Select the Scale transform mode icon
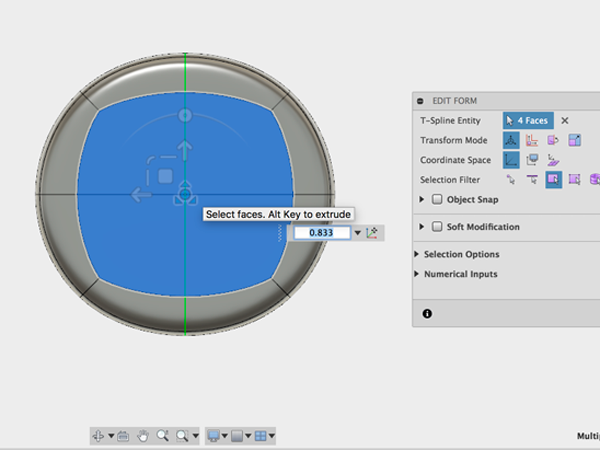The image size is (600, 450). [574, 140]
